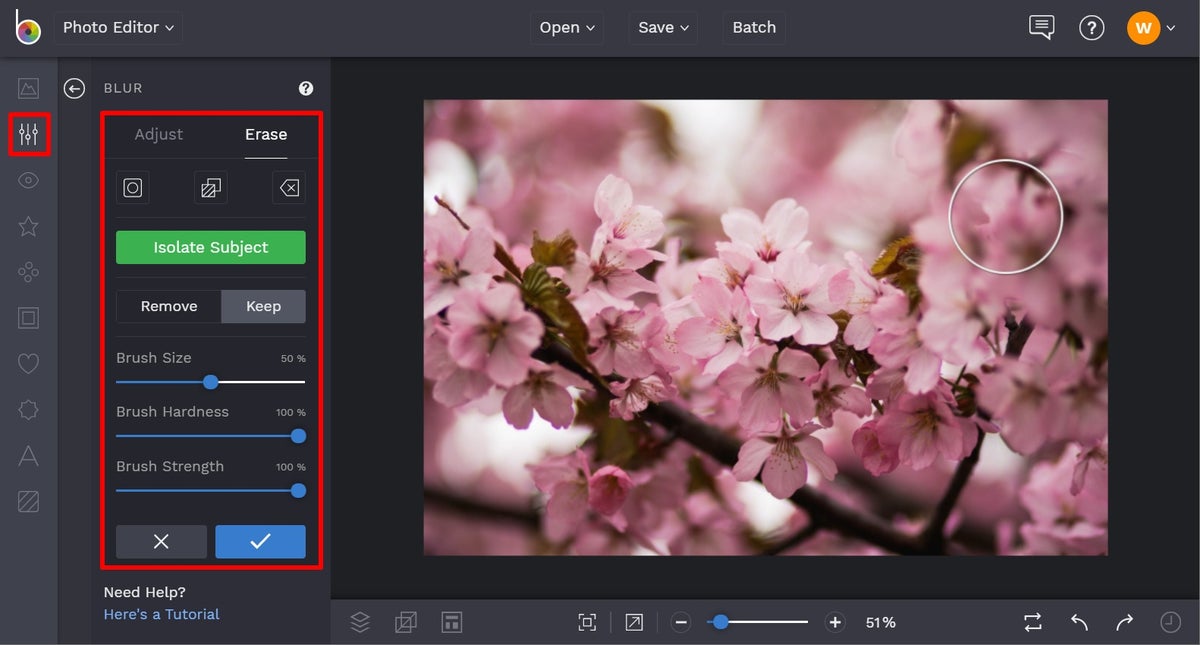Click the Need Help? text

tap(144, 592)
